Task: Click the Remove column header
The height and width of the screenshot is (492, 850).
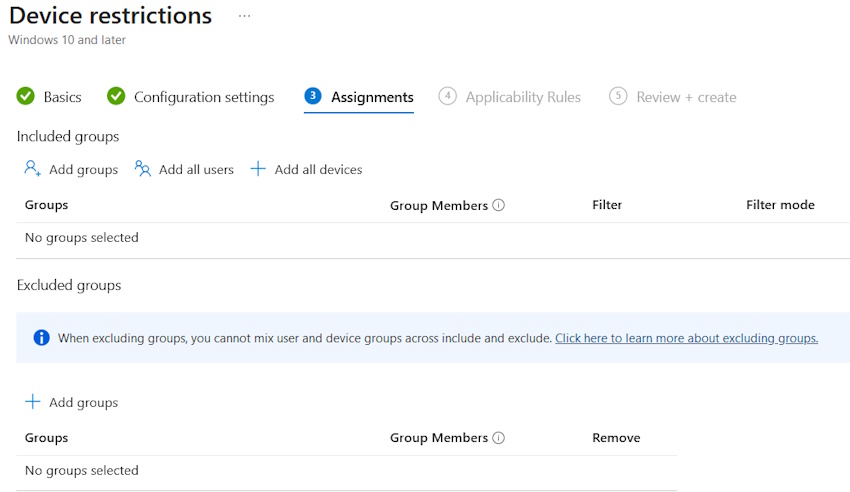Action: [616, 438]
